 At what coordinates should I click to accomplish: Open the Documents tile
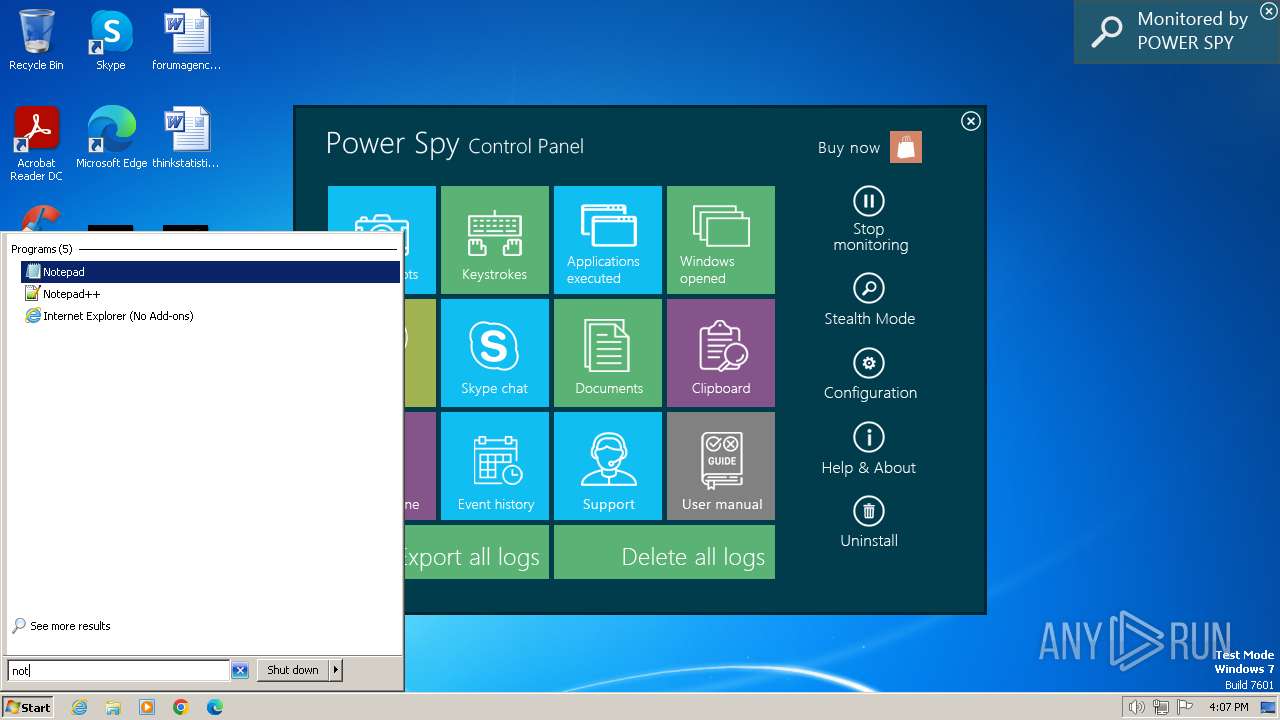tap(608, 353)
